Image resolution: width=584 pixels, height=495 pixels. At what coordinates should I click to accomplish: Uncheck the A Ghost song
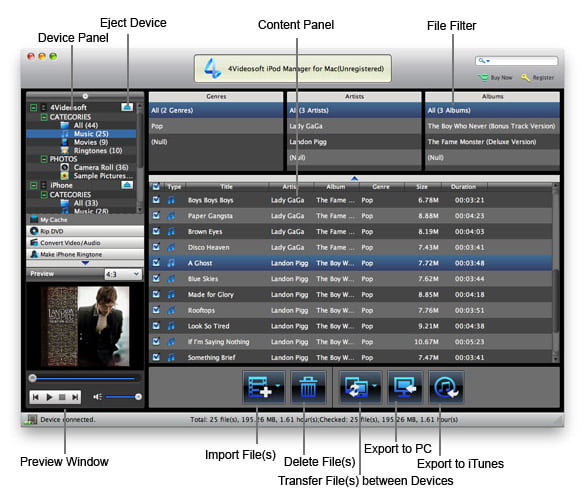point(156,263)
